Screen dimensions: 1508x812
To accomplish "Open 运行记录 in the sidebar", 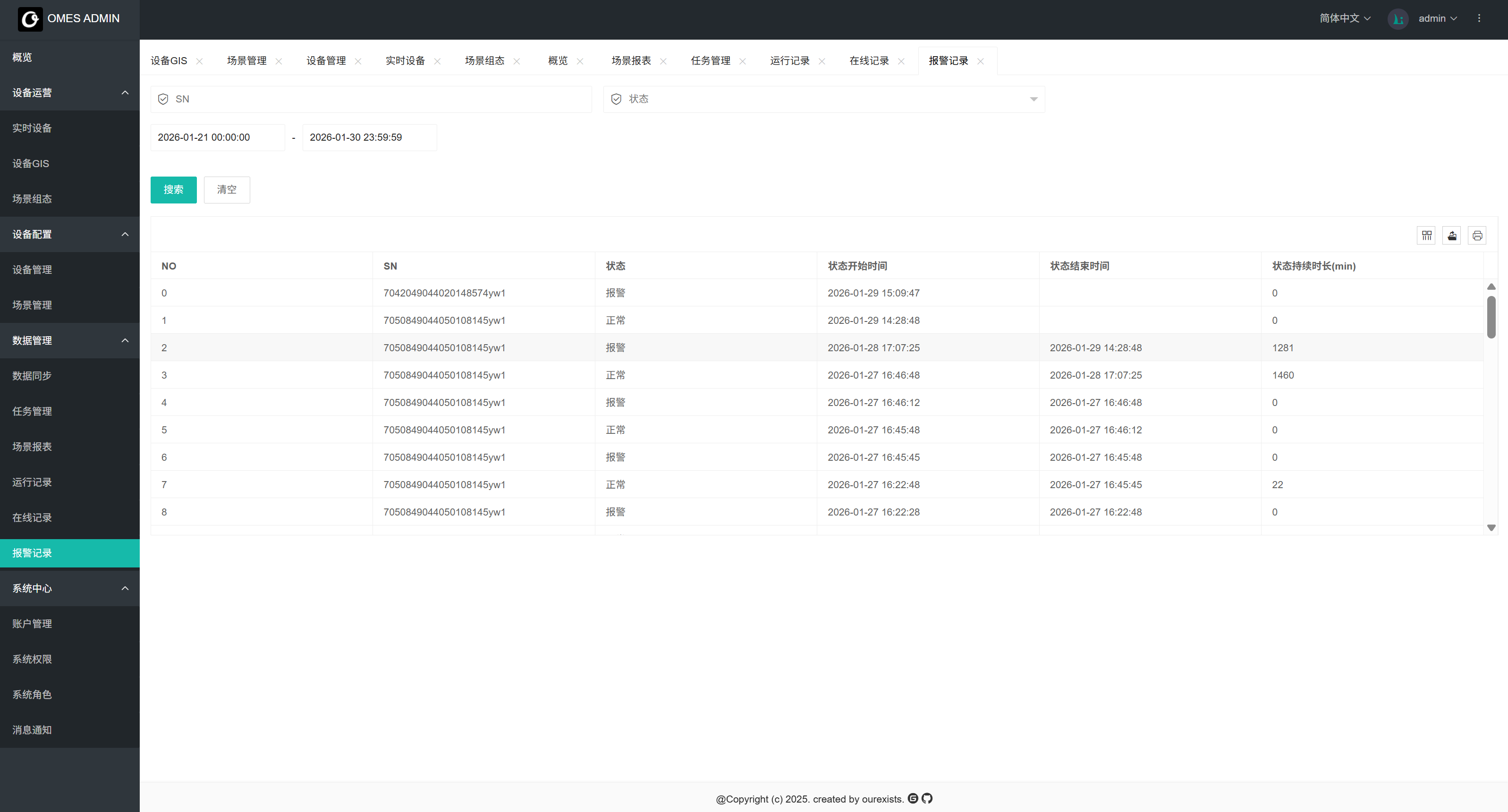I will coord(32,482).
